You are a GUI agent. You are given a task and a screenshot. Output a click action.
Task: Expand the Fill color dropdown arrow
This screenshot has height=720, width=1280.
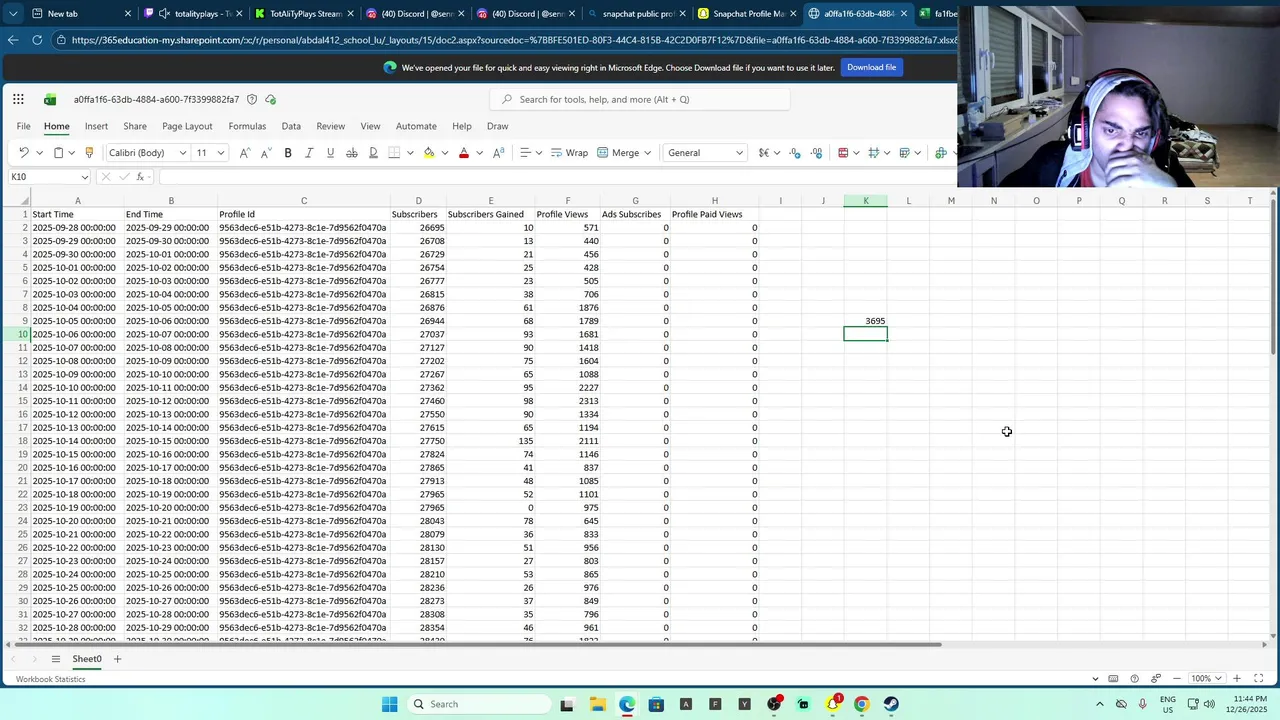click(x=444, y=153)
